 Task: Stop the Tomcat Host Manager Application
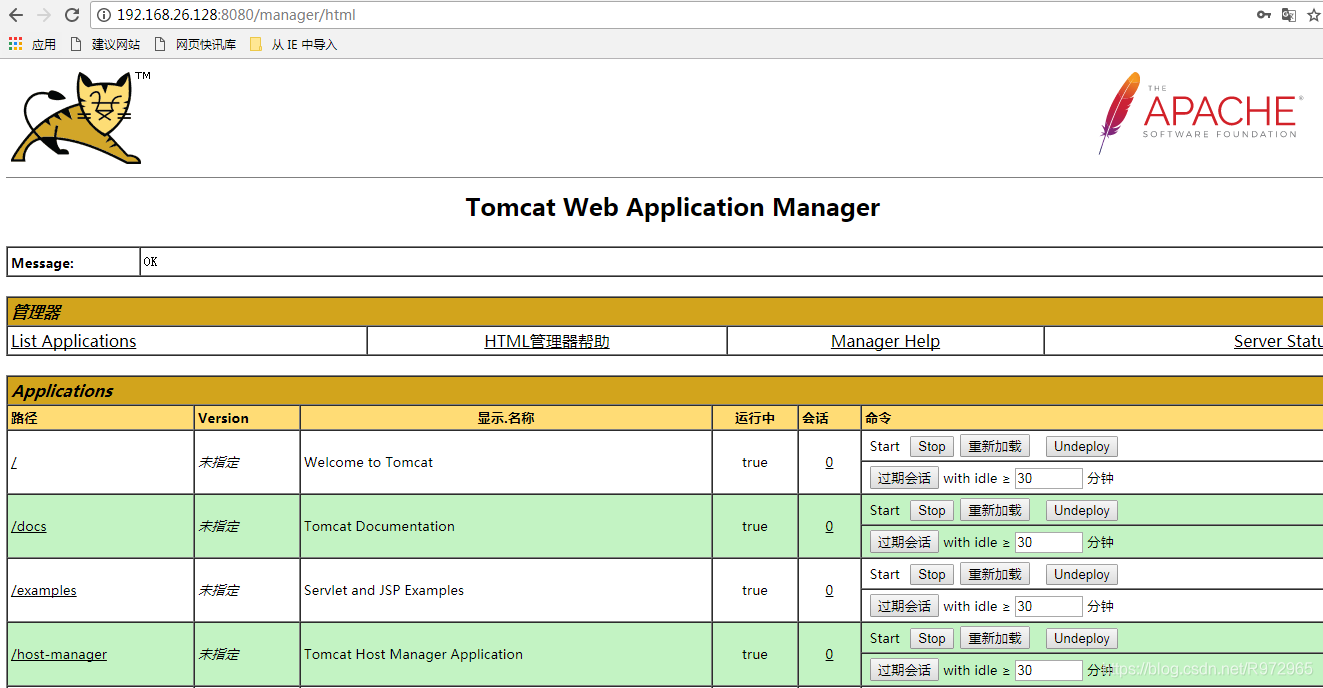pos(932,638)
